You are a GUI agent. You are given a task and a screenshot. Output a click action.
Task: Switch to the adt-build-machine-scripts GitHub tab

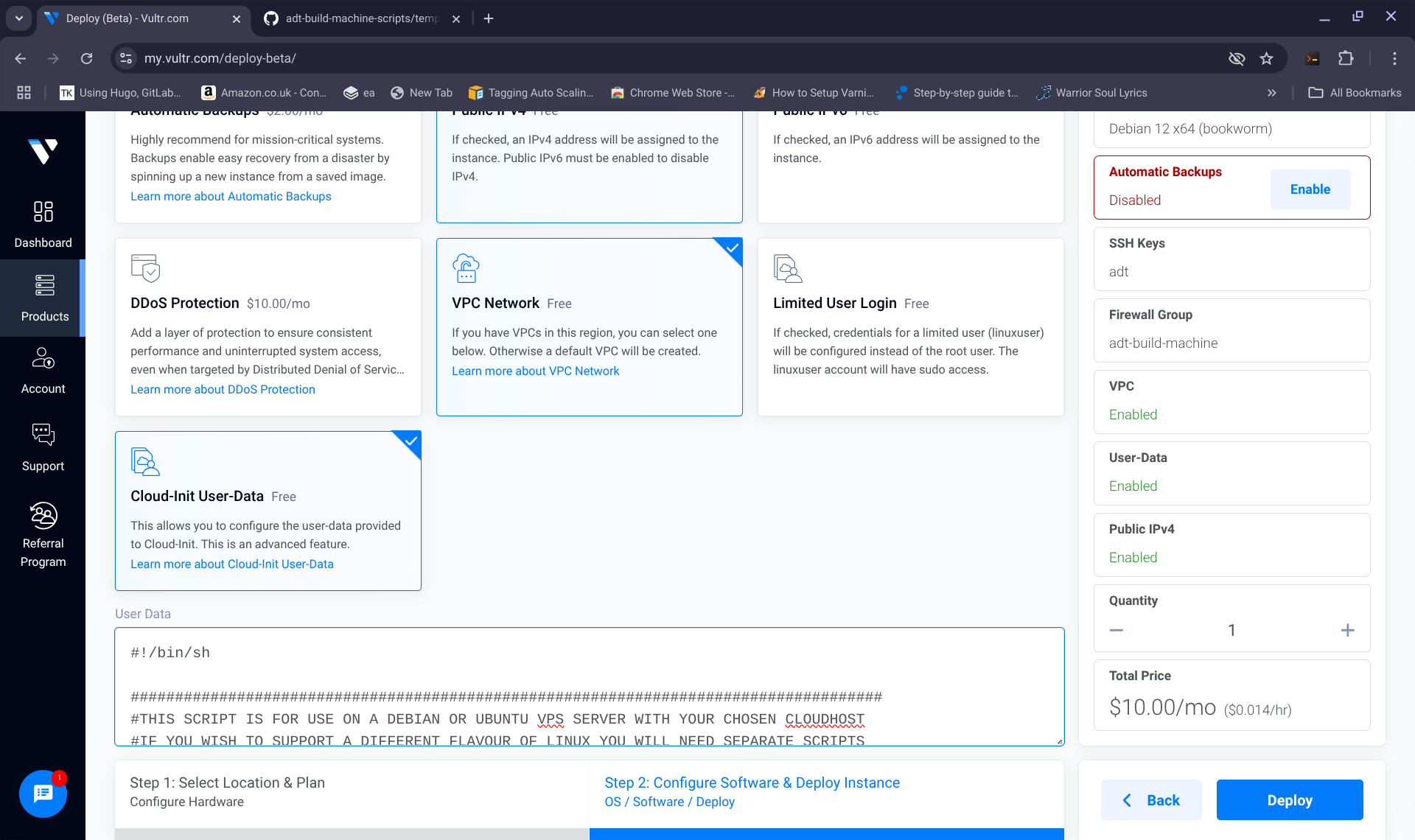pyautogui.click(x=361, y=18)
